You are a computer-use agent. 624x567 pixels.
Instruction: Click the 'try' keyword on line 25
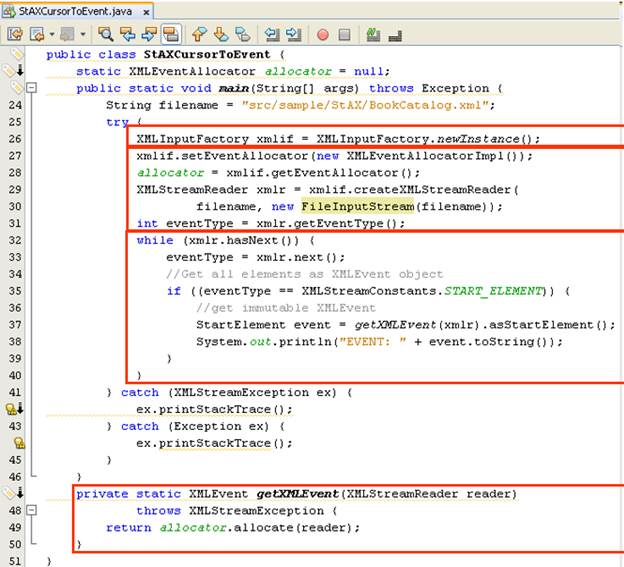click(x=117, y=122)
